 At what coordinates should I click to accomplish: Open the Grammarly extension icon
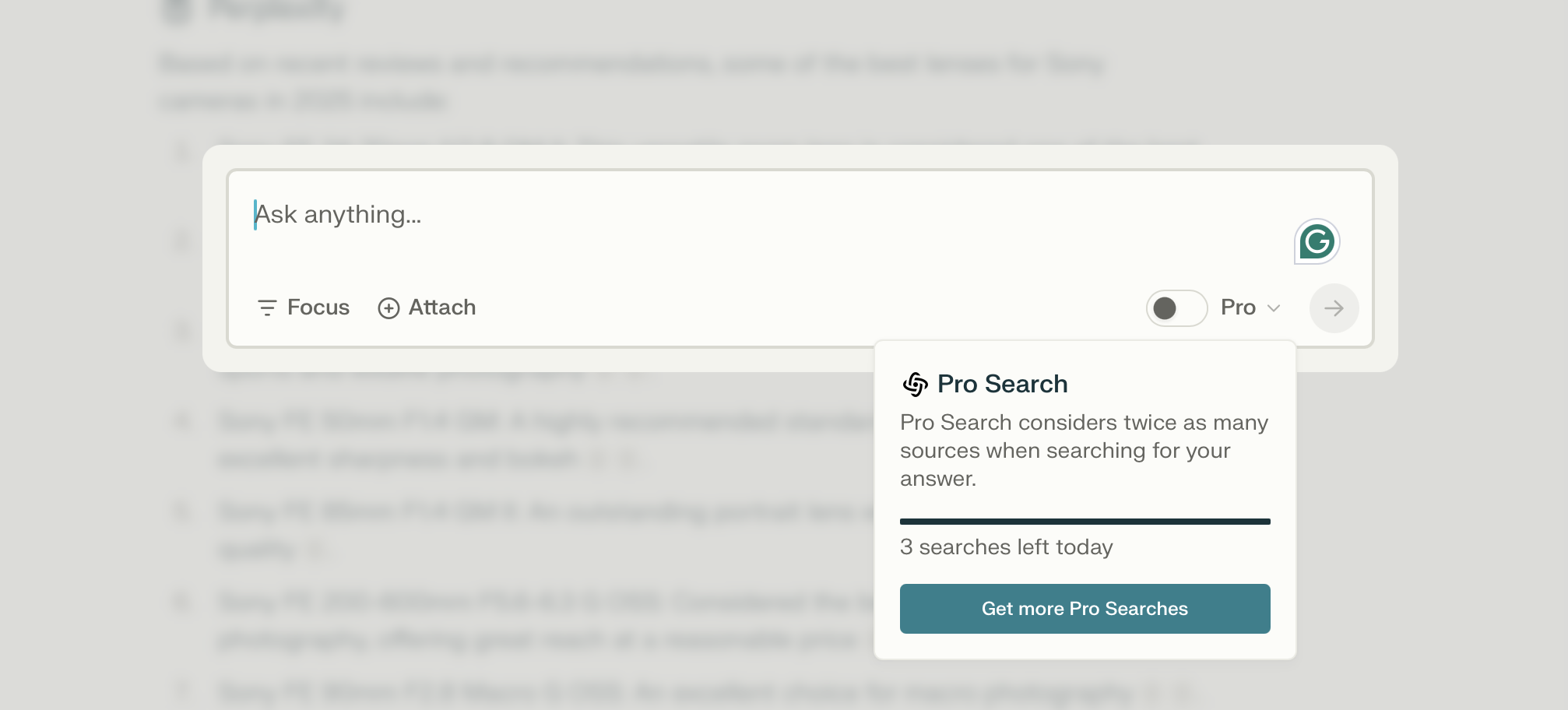[1317, 241]
